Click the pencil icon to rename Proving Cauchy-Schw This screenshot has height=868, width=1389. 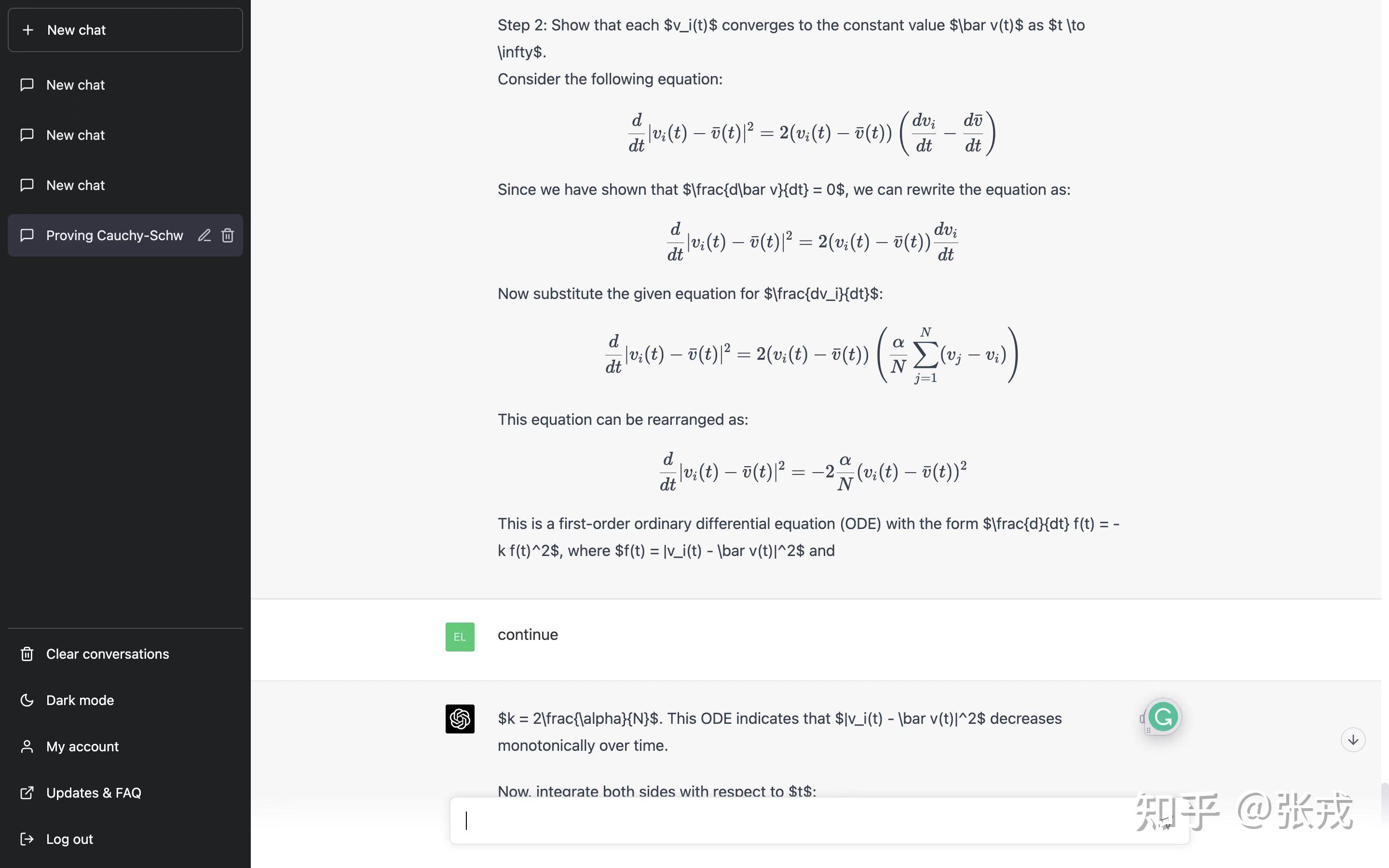point(204,235)
